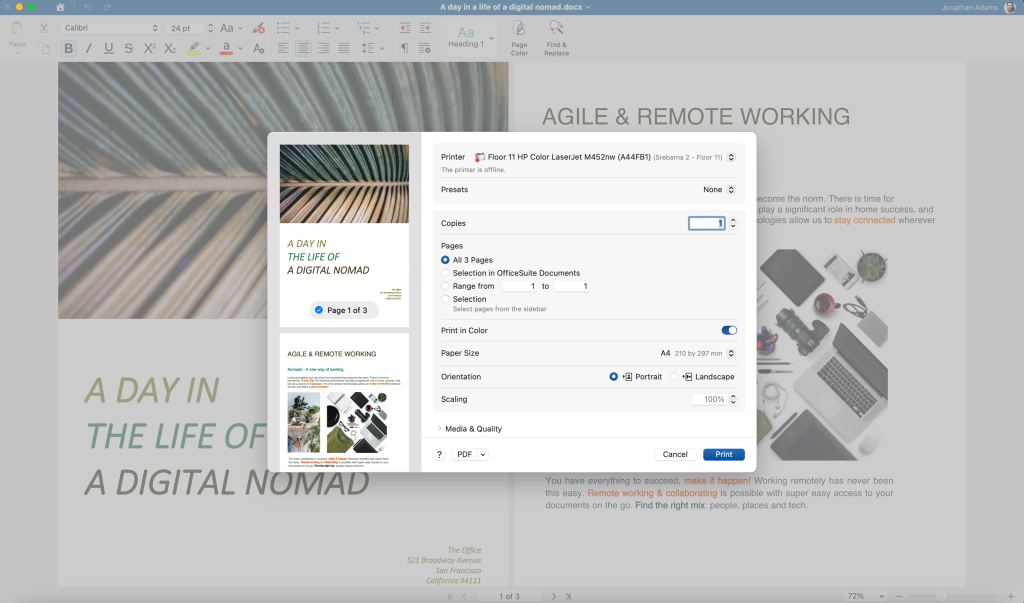This screenshot has width=1024, height=603.
Task: Toggle Bold formatting in the toolbar
Action: pyautogui.click(x=68, y=48)
